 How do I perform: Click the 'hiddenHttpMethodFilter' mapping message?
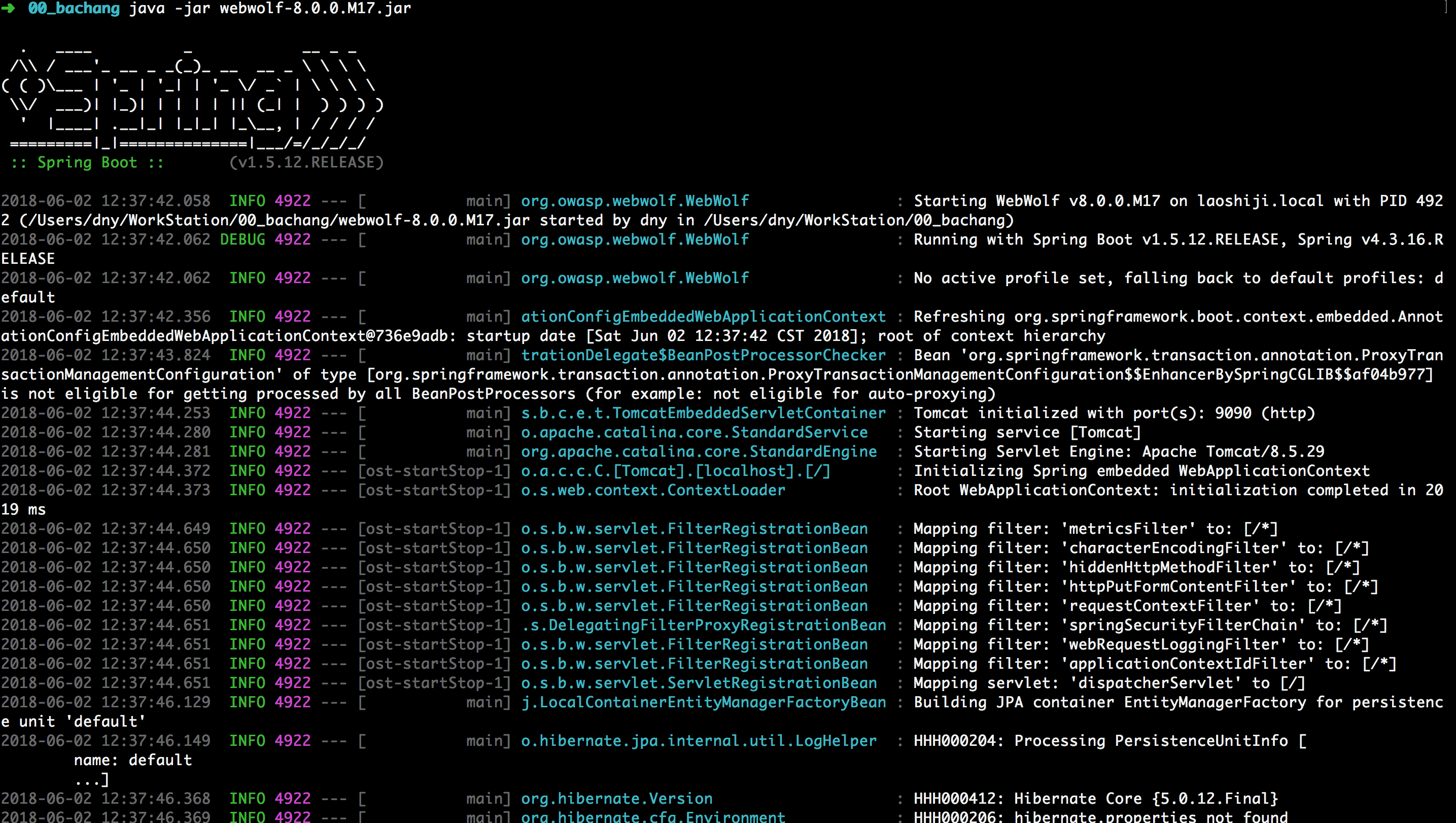[x=1137, y=567]
